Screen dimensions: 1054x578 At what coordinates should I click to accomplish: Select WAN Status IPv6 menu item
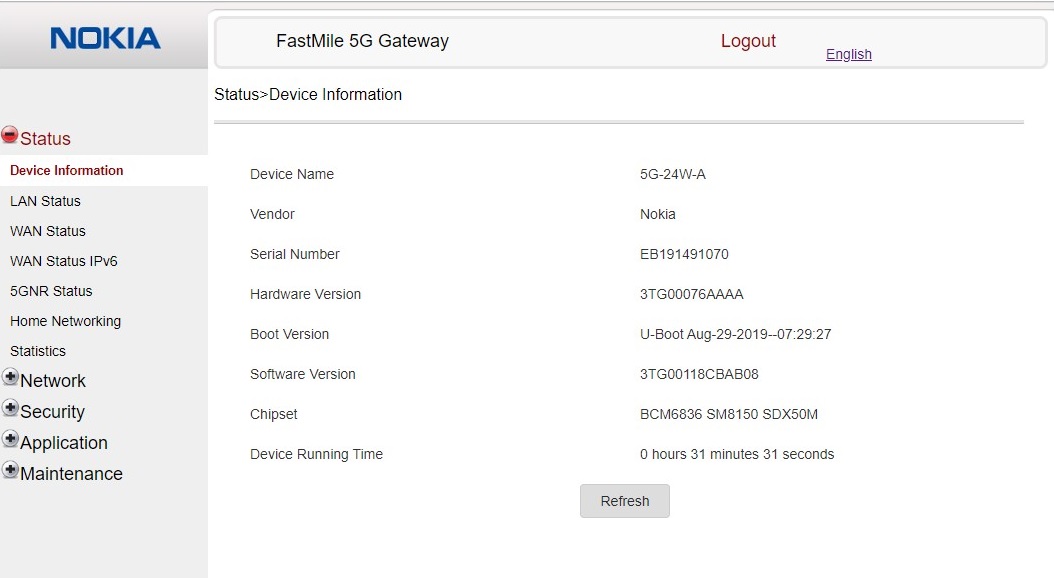(x=64, y=261)
